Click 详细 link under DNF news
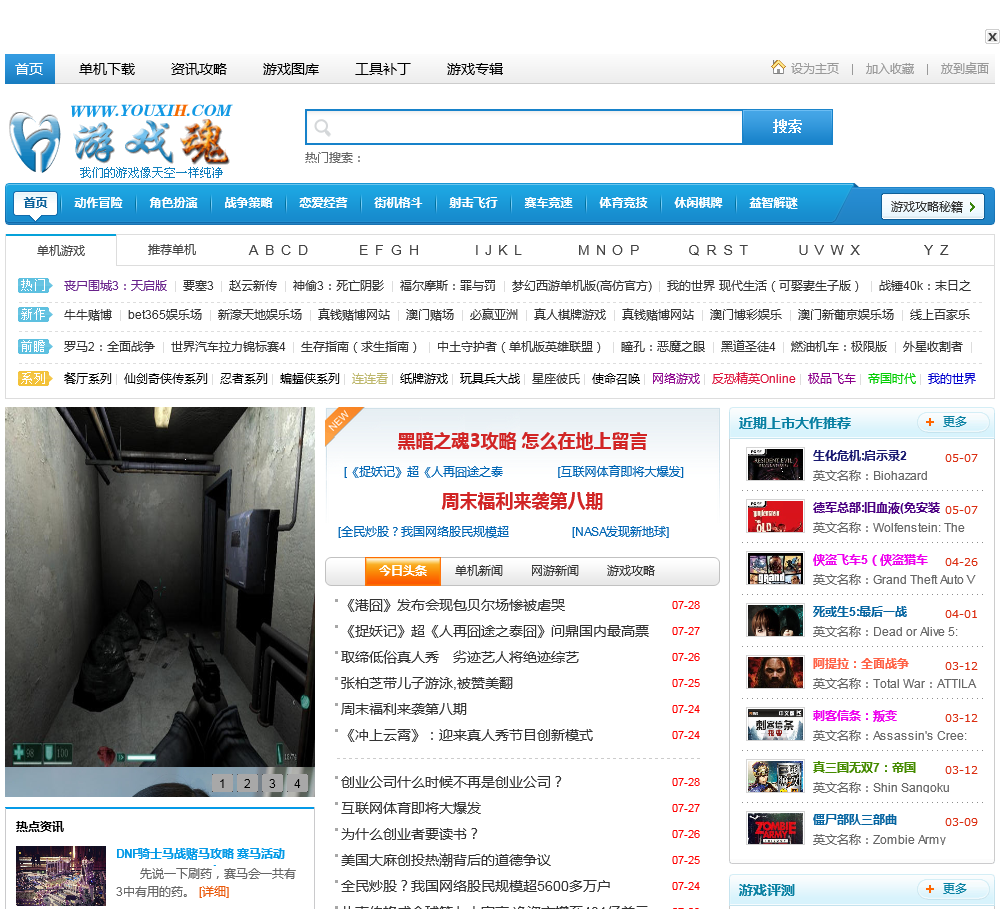Viewport: 1000px width, 909px height. [214, 892]
